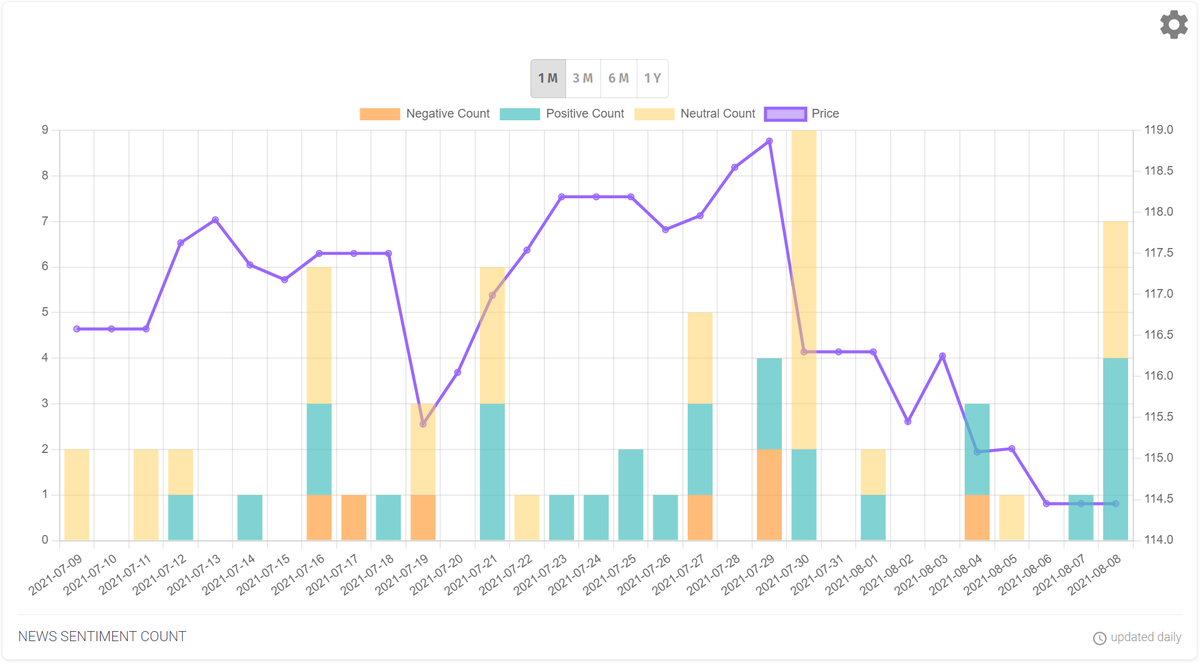Click the price point on 2021-08-08
The image size is (1200, 664).
point(1115,504)
